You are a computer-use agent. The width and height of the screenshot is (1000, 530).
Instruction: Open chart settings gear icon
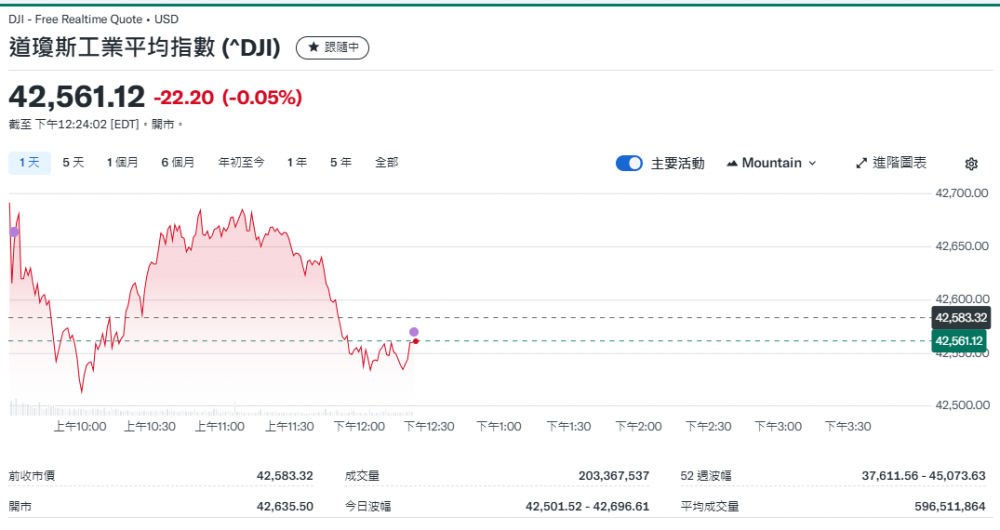point(971,164)
